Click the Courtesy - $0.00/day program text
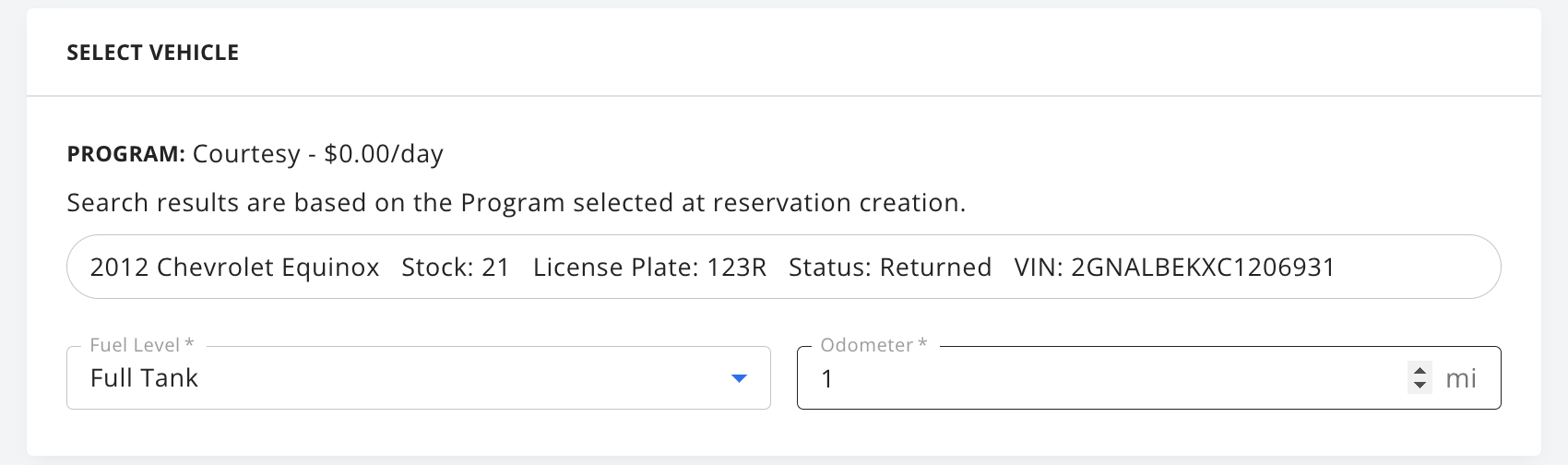The width and height of the screenshot is (1568, 465). [318, 154]
